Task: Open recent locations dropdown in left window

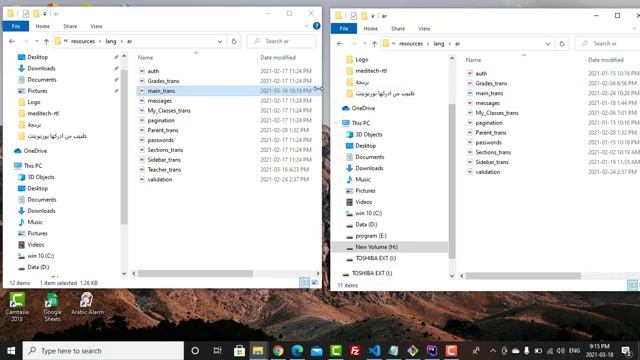Action: coord(36,41)
